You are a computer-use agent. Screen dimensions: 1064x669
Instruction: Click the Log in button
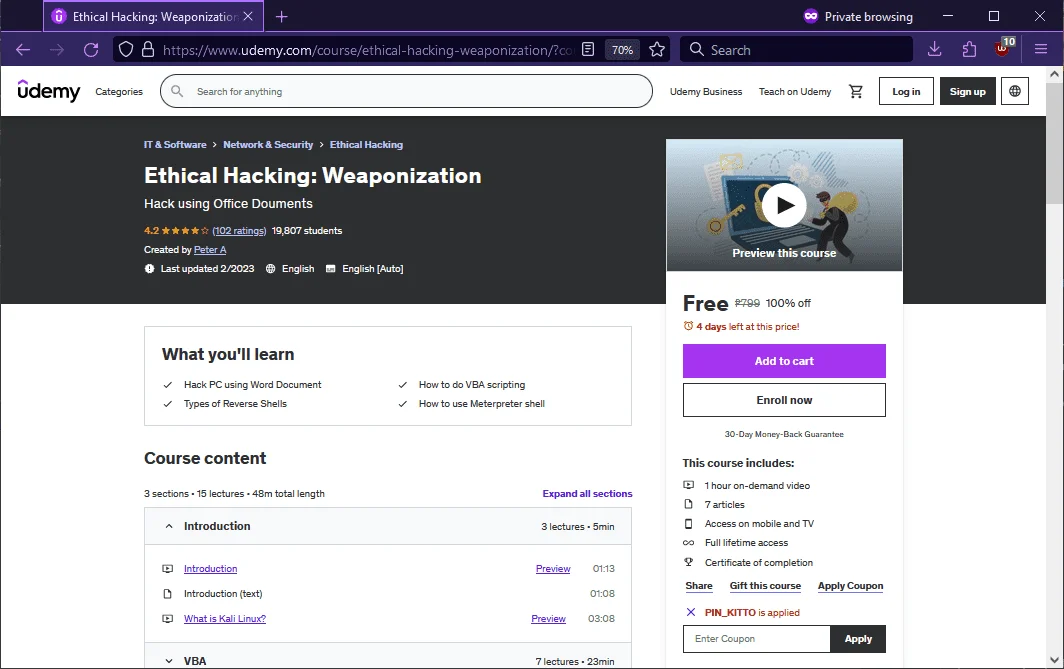906,91
